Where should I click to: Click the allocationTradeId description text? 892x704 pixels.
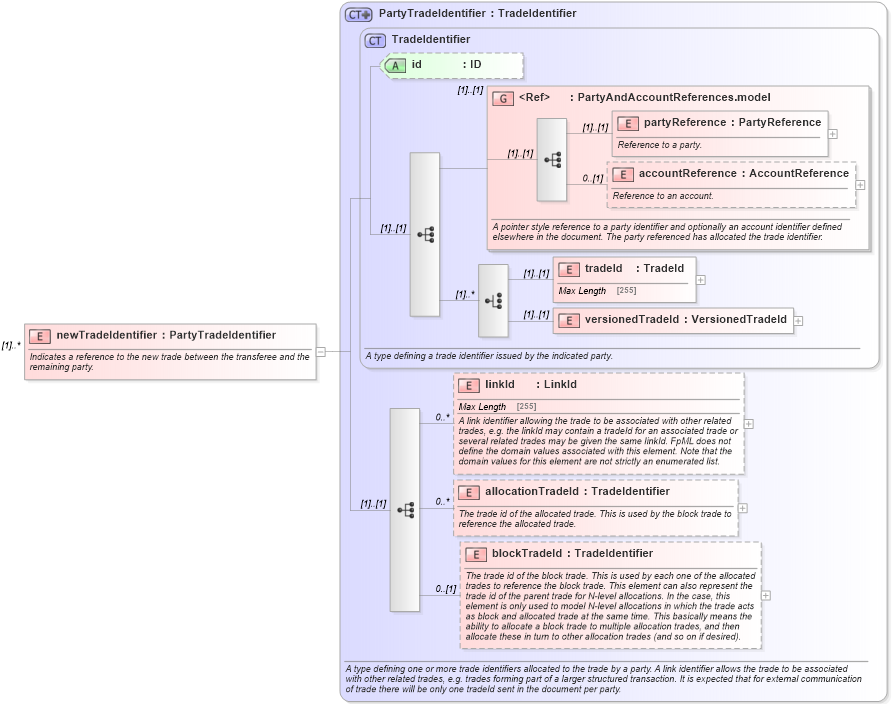pyautogui.click(x=595, y=519)
